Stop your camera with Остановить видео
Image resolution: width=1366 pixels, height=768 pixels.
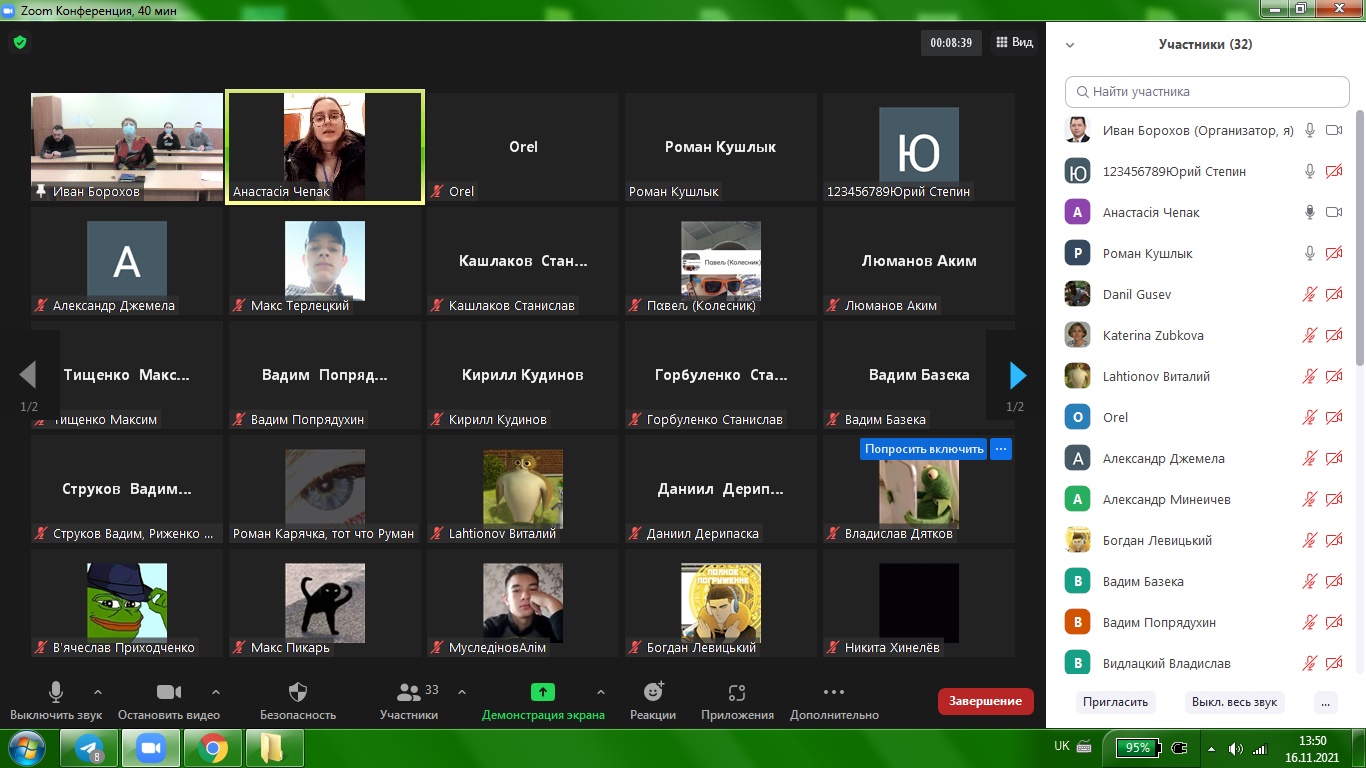(x=169, y=700)
